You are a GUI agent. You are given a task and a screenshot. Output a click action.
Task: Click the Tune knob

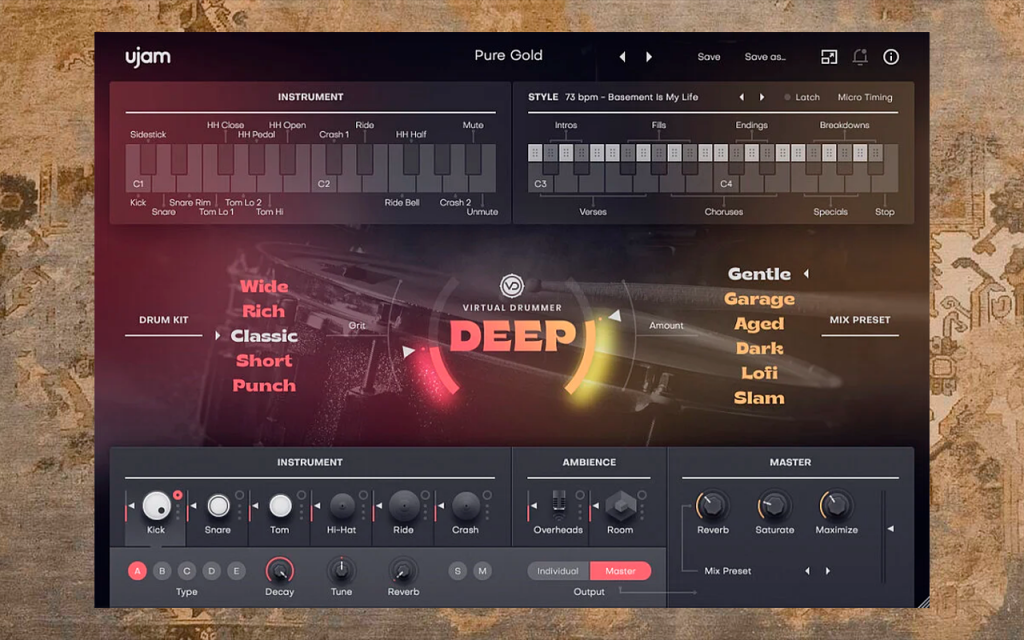tap(341, 571)
